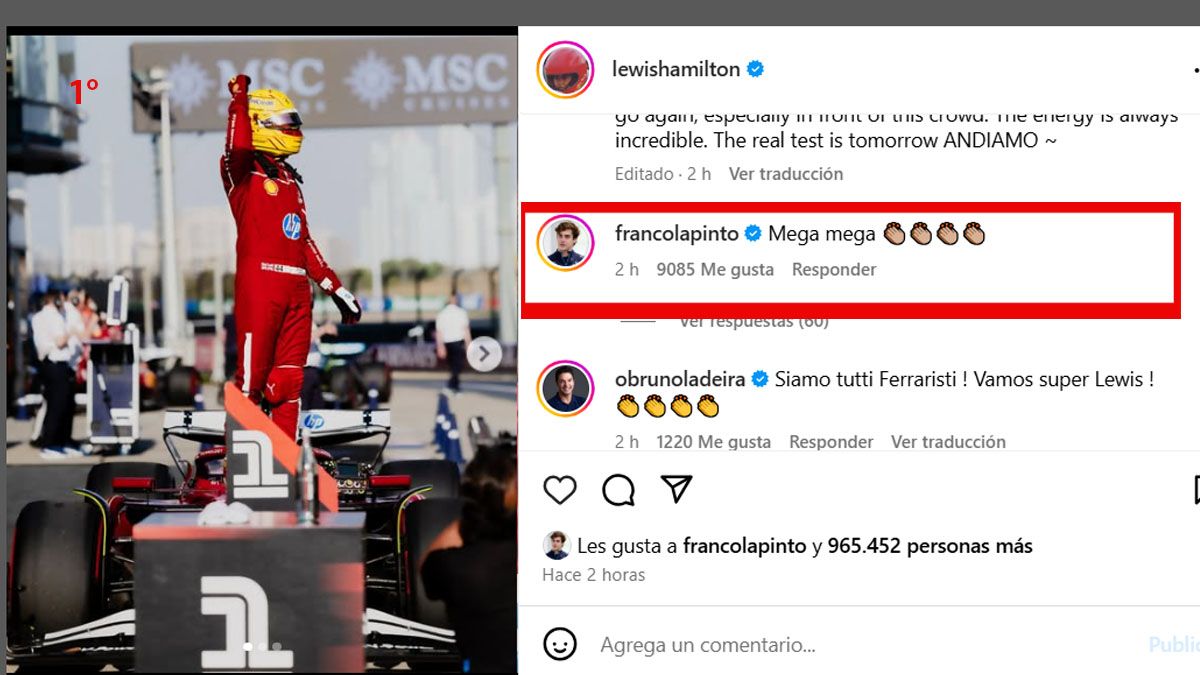Like the post with the heart icon
Image resolution: width=1200 pixels, height=675 pixels.
point(560,490)
